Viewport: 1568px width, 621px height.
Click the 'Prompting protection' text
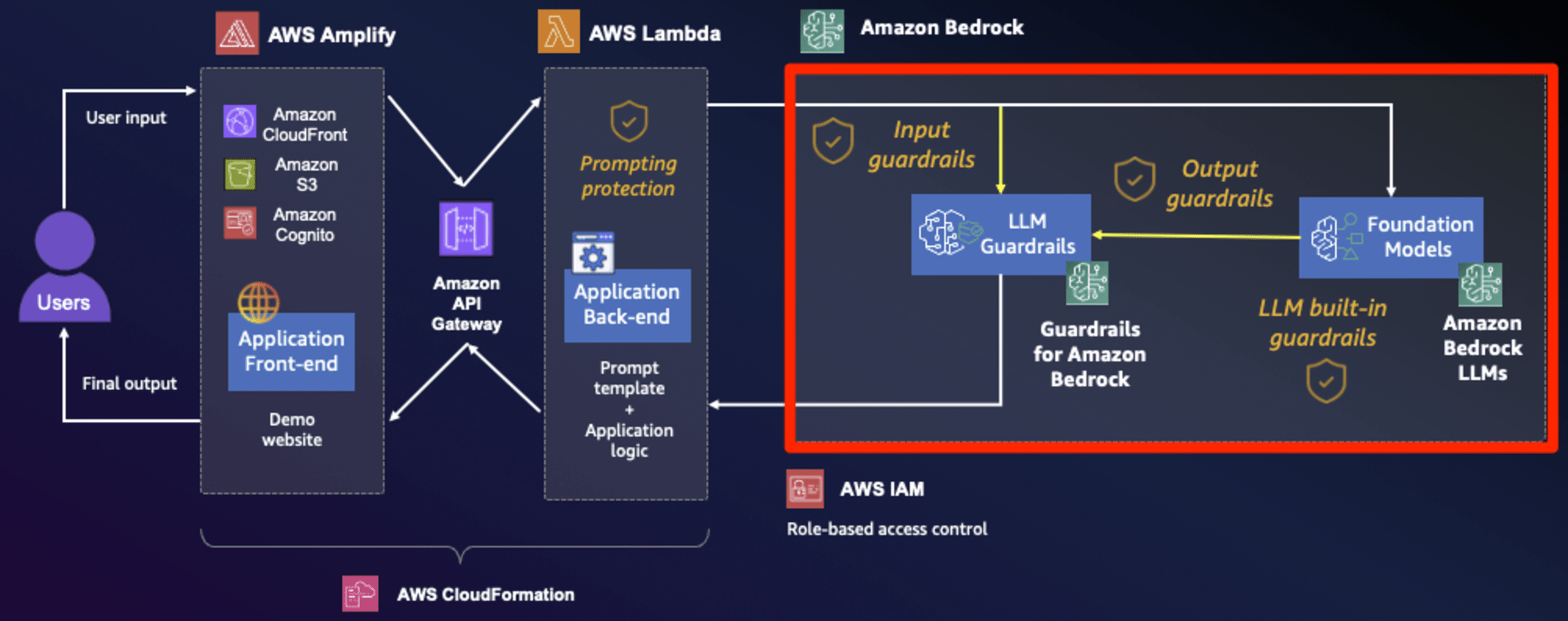click(628, 176)
